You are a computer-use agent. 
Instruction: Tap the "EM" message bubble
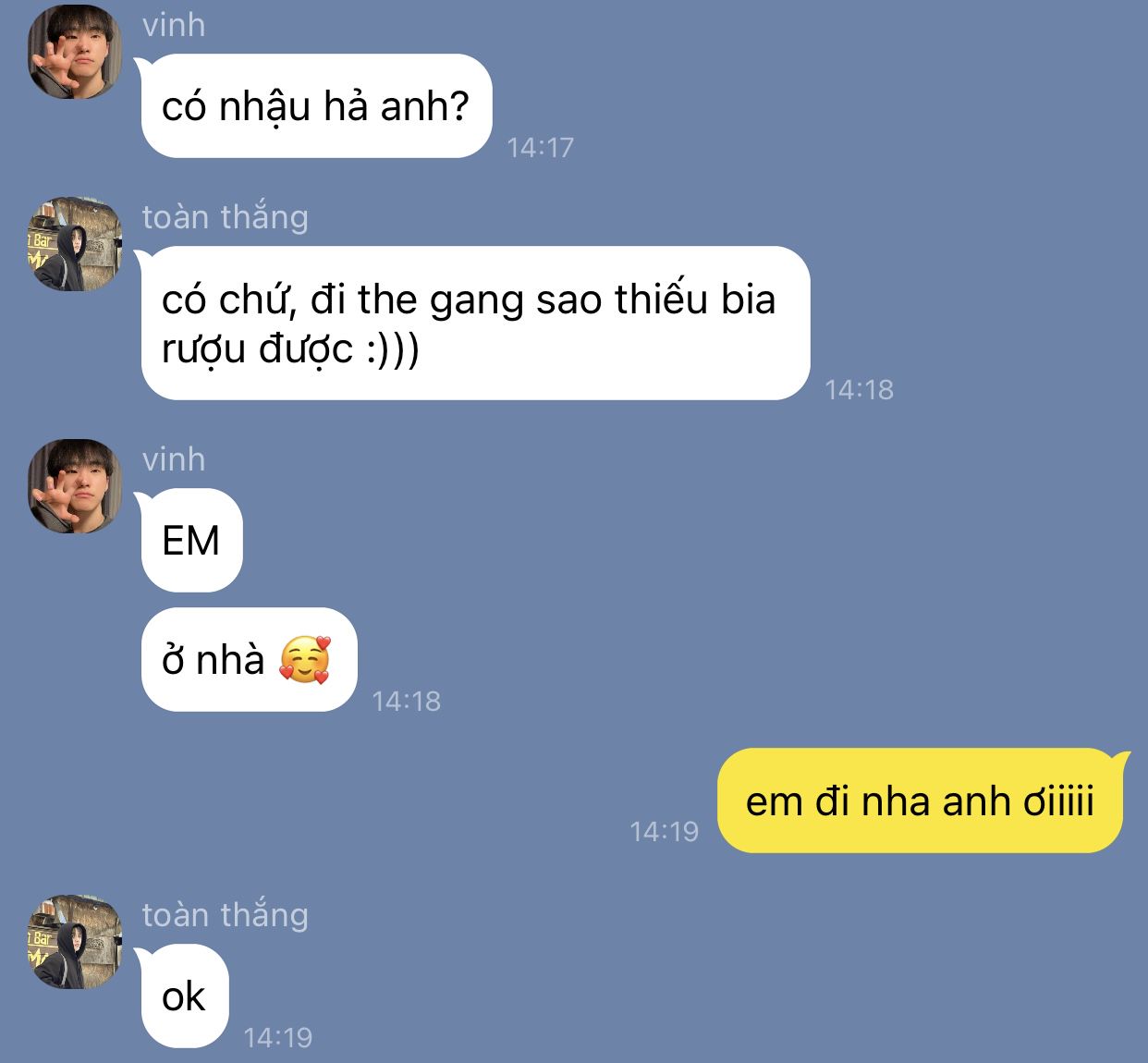pyautogui.click(x=191, y=541)
